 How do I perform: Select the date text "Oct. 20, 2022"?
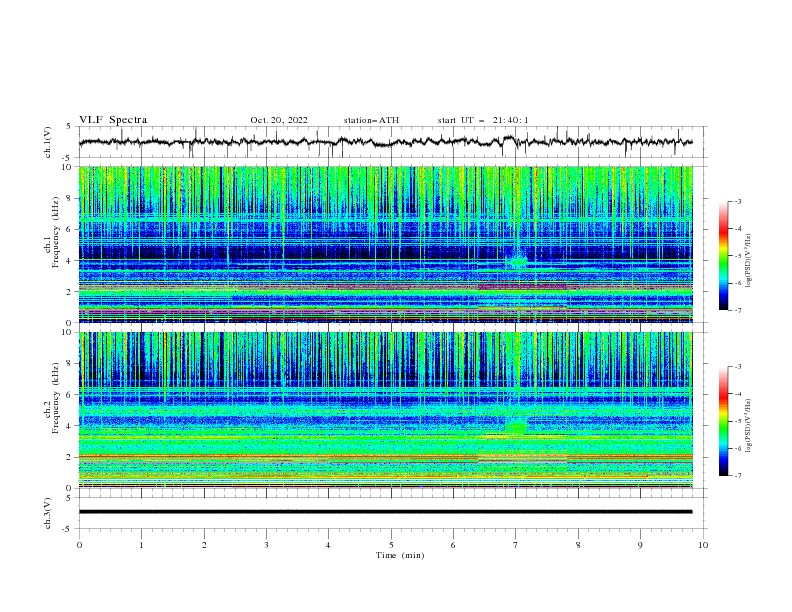279,120
